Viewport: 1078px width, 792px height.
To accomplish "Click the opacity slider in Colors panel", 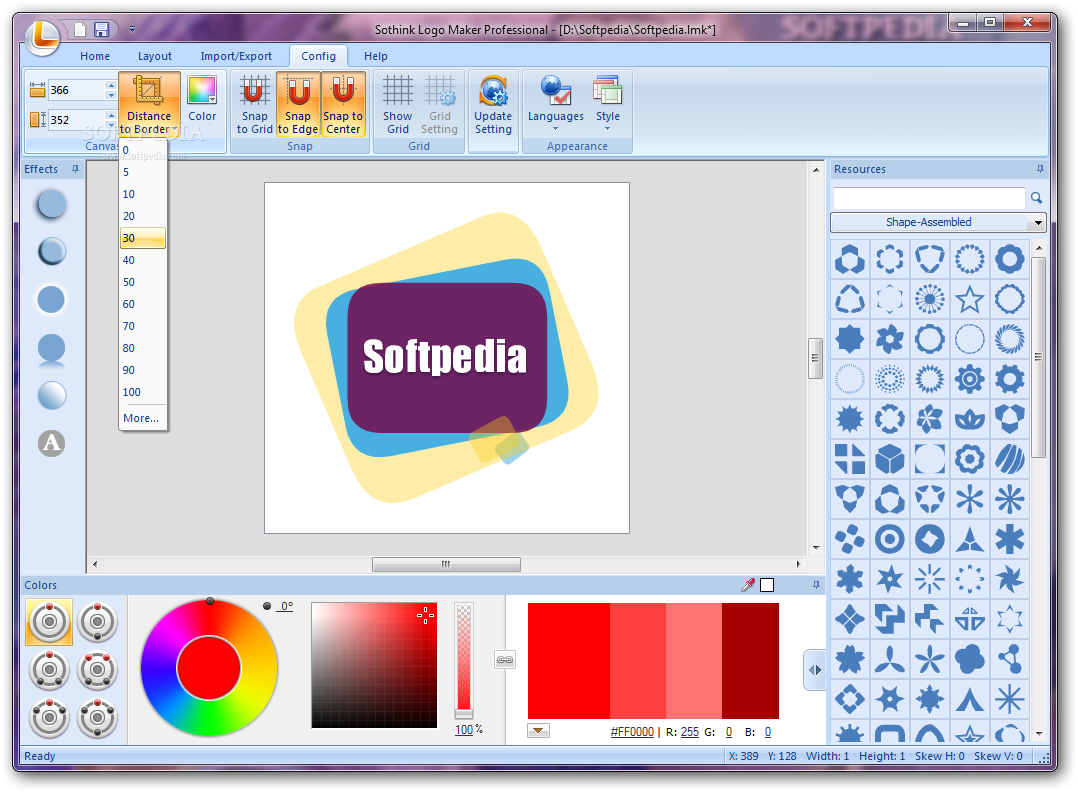I will point(464,660).
